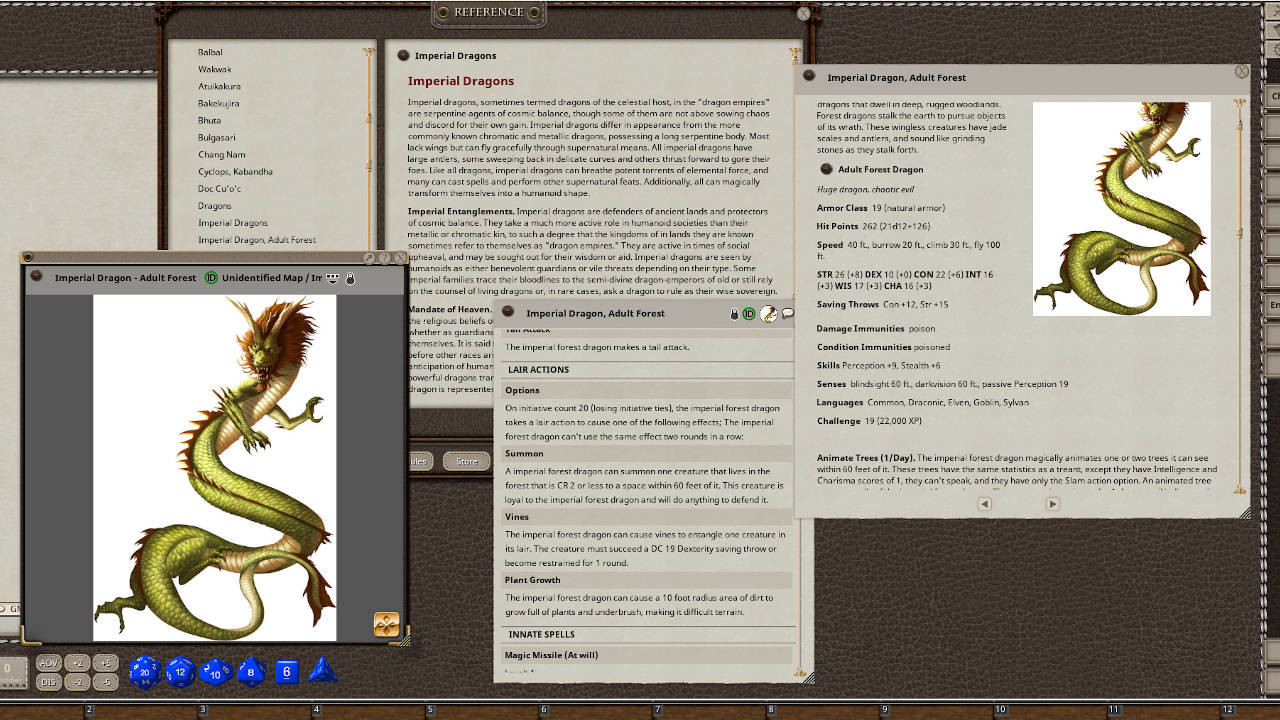Toggle the green ID identification badge on the map window
The image size is (1280, 720).
pyautogui.click(x=211, y=278)
